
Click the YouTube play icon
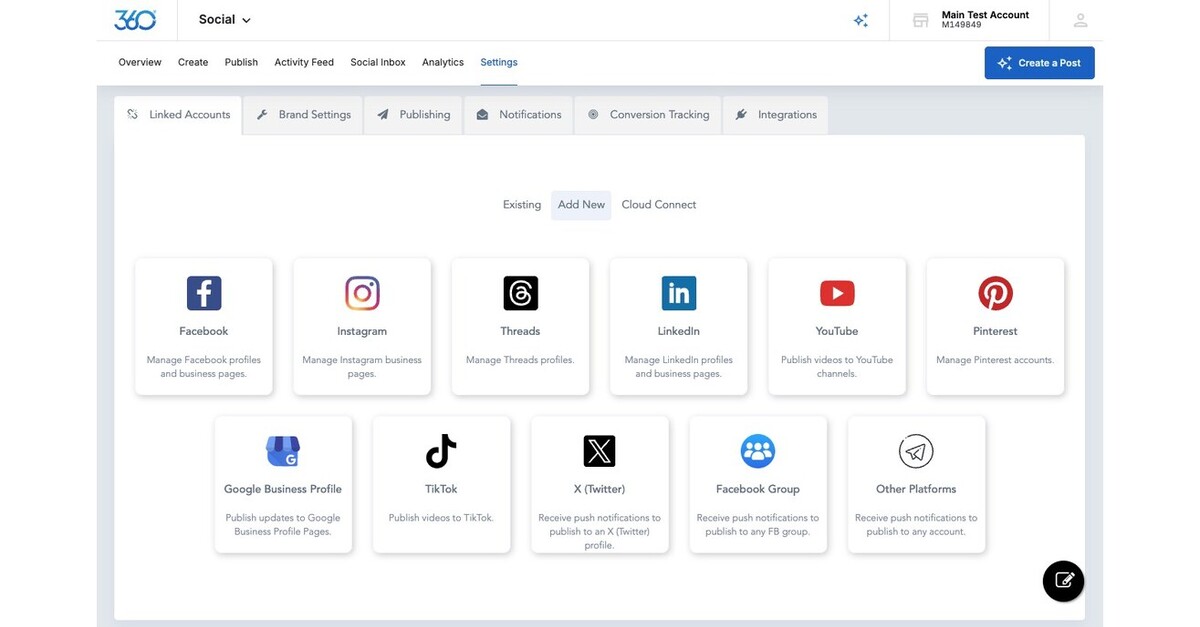(837, 293)
